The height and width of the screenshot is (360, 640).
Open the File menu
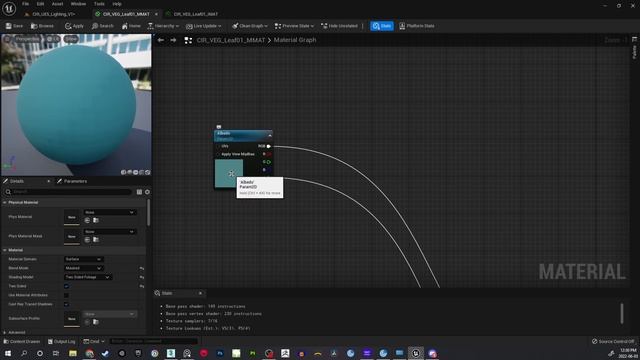[25, 4]
